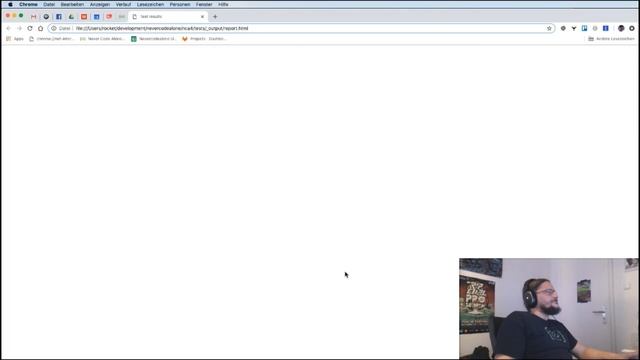Open a new browser tab
Screen dimensions: 640x360
(x=215, y=17)
